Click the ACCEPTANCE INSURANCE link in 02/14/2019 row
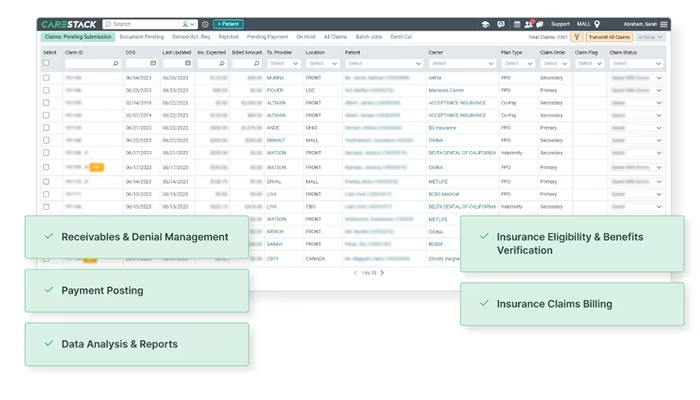Viewport: 700px width, 400px height. (x=457, y=103)
